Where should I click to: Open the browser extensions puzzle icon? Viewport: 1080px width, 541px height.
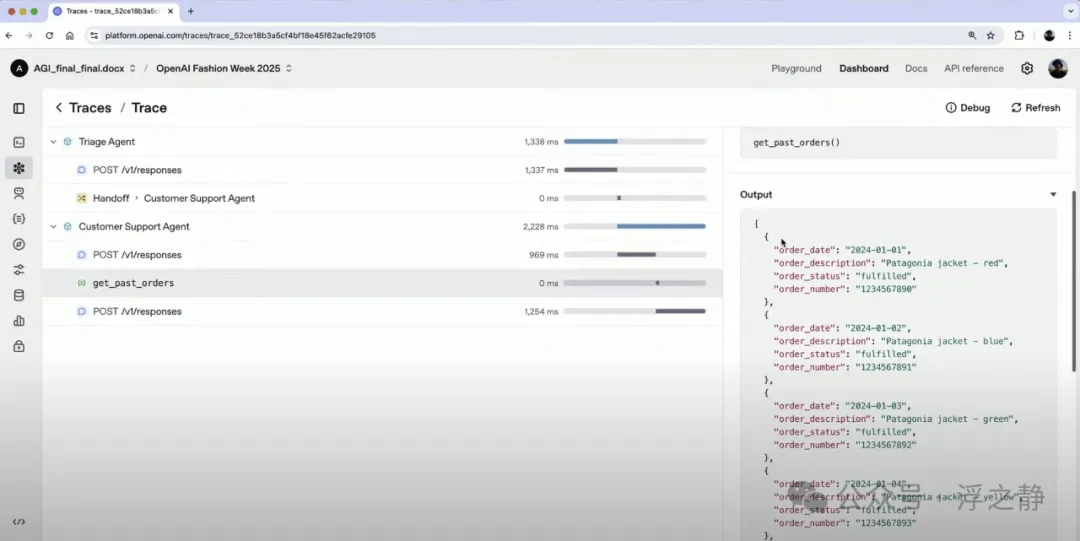[x=1019, y=35]
